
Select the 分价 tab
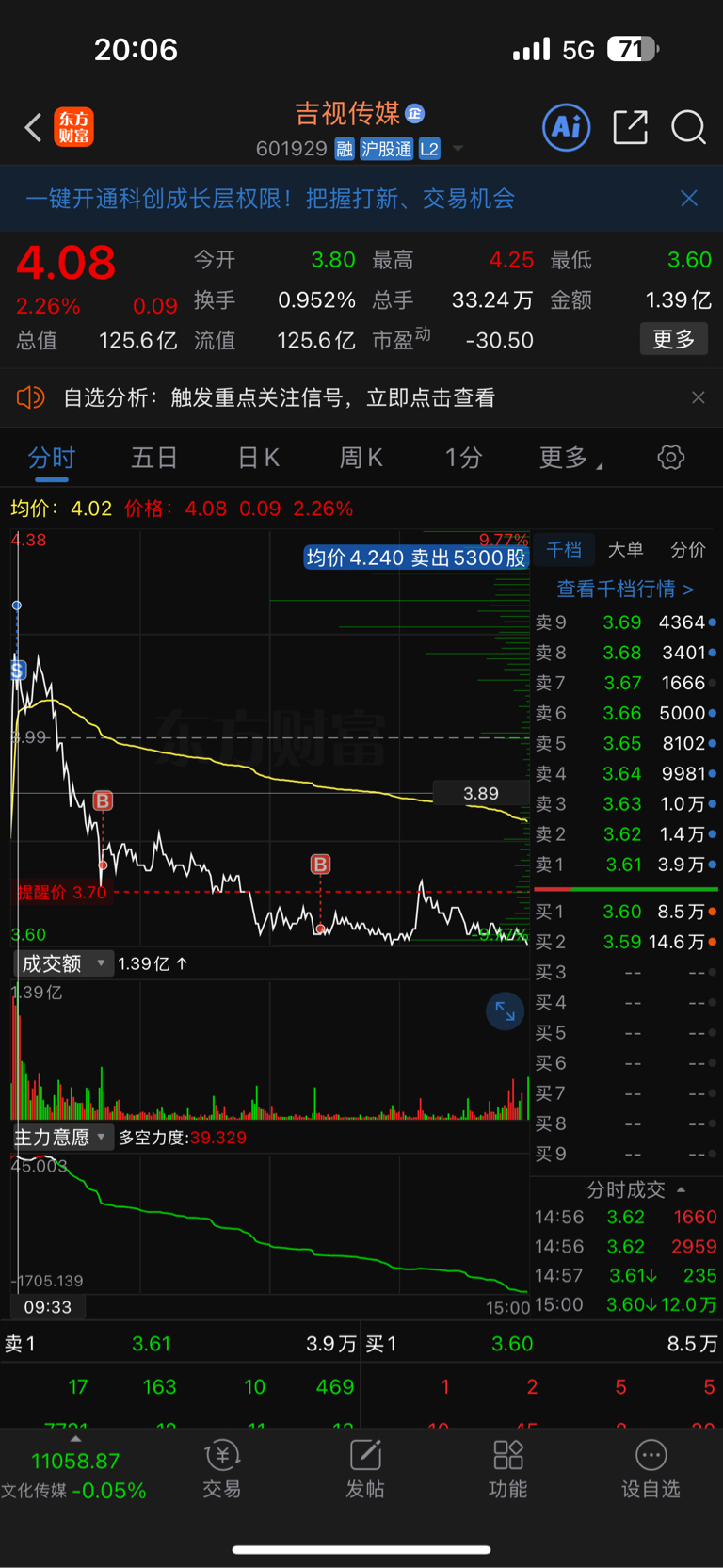pos(687,549)
